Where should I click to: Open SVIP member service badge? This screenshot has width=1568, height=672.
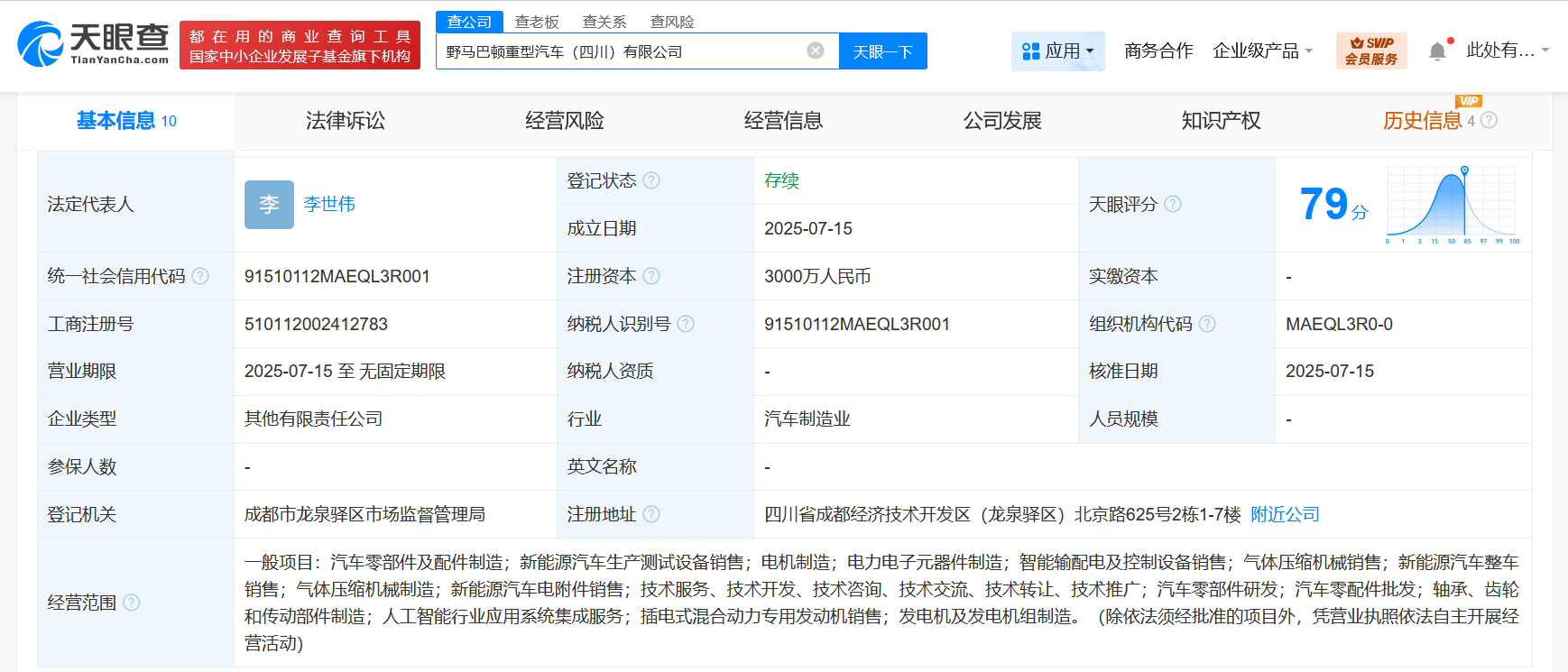pyautogui.click(x=1371, y=51)
